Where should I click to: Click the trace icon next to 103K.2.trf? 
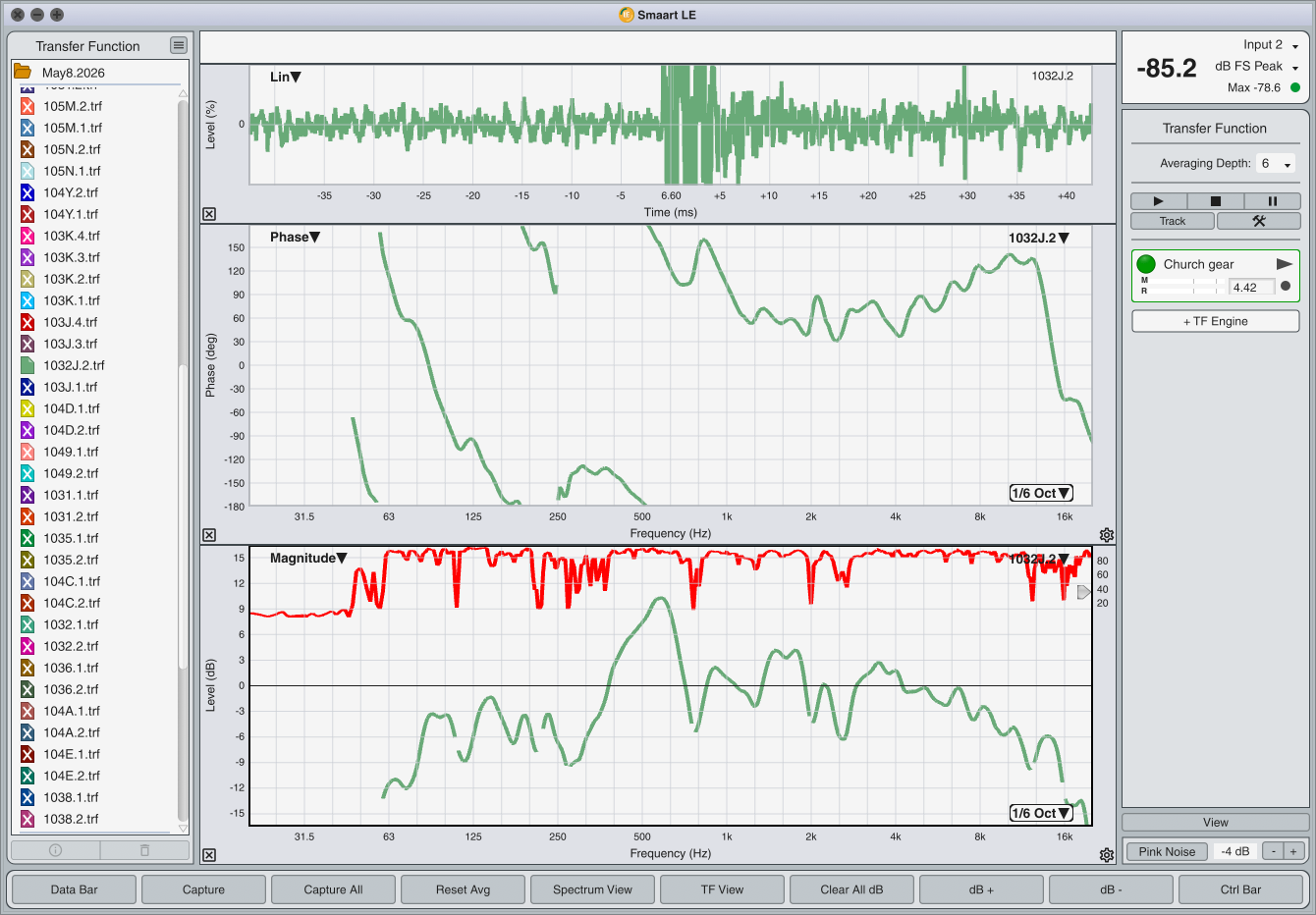(x=27, y=279)
